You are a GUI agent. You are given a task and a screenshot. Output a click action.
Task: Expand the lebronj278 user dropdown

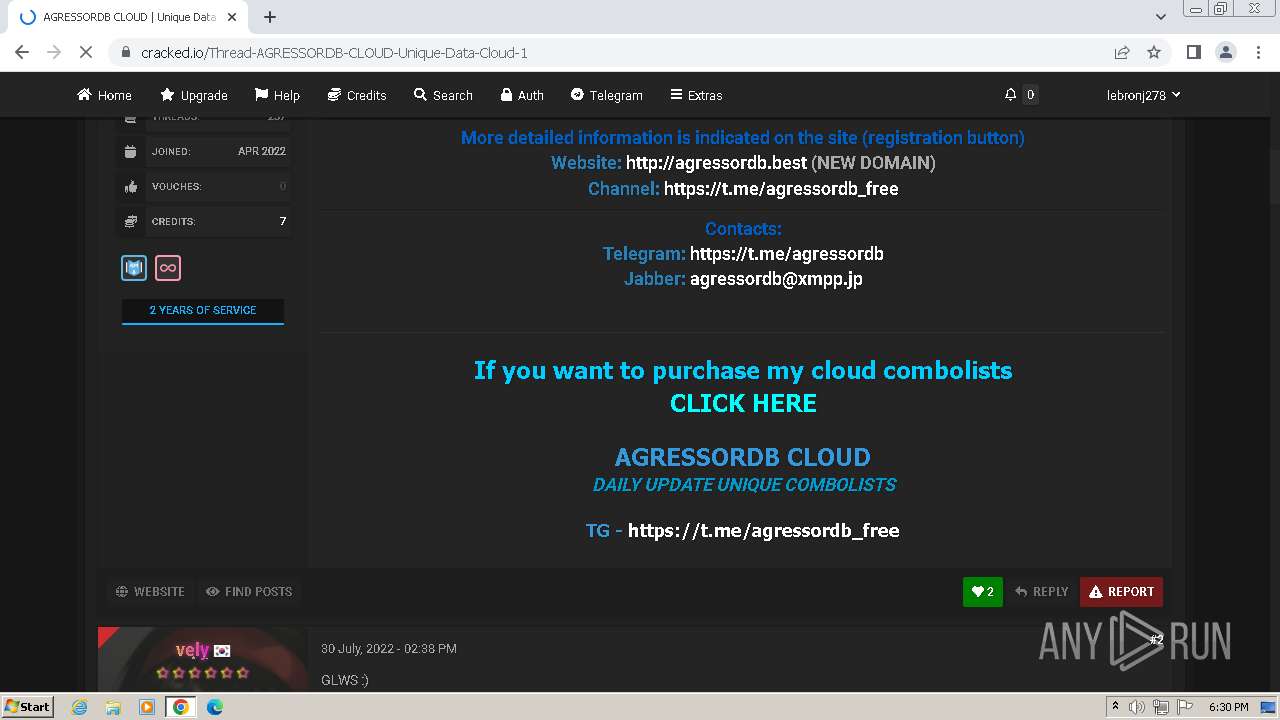[x=1143, y=95]
